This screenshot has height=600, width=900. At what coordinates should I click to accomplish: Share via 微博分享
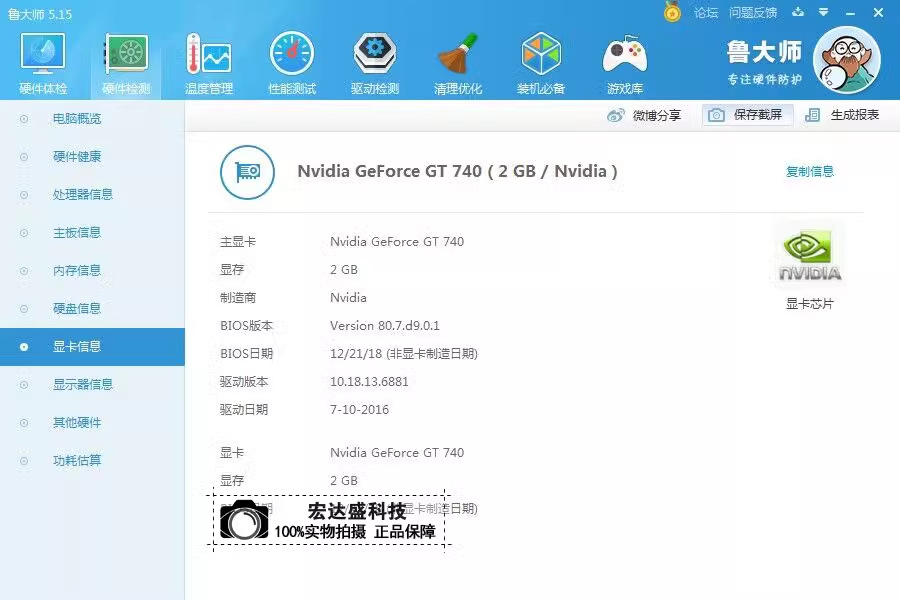click(644, 115)
